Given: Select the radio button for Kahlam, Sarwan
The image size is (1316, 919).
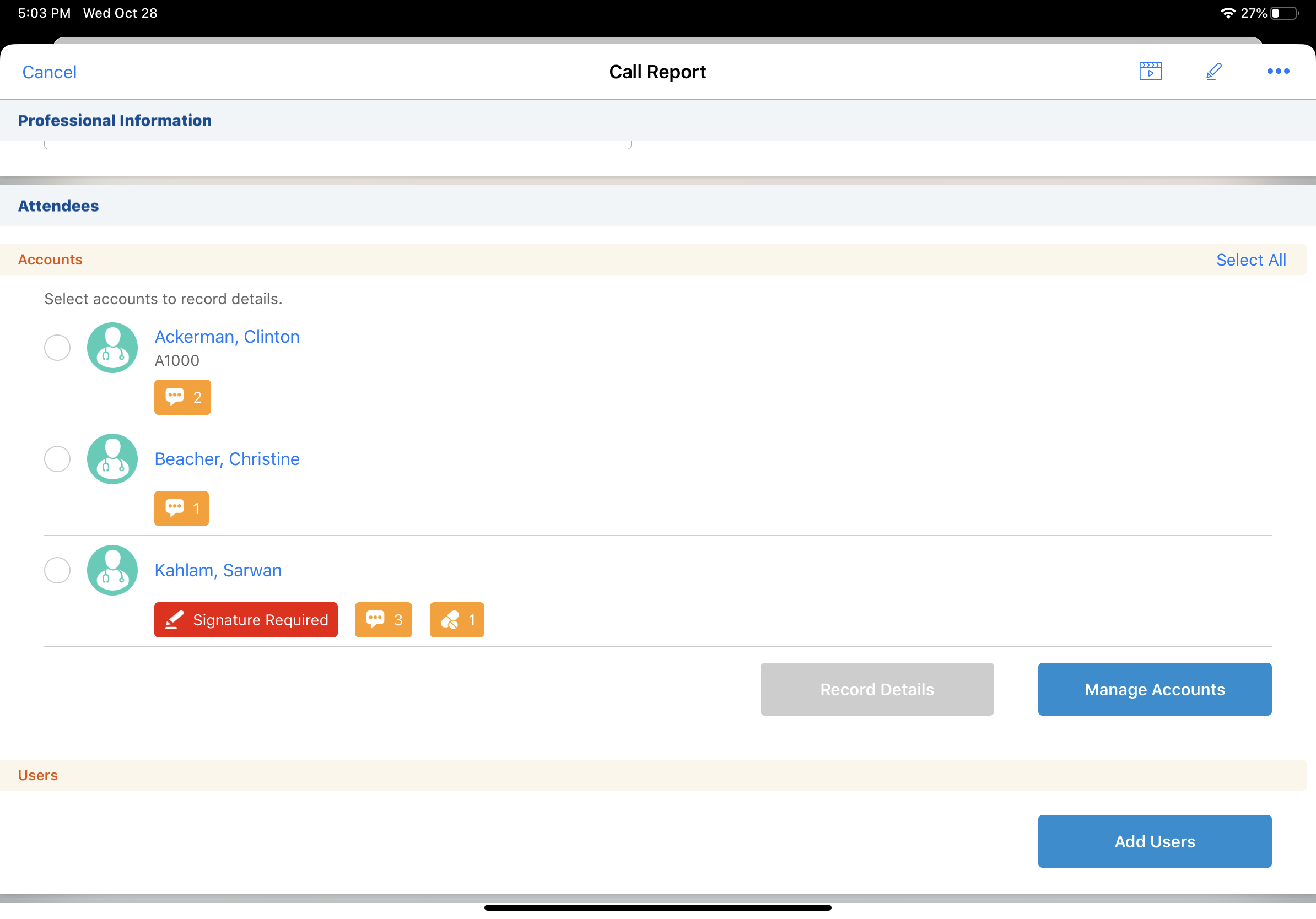Looking at the screenshot, I should coord(57,570).
